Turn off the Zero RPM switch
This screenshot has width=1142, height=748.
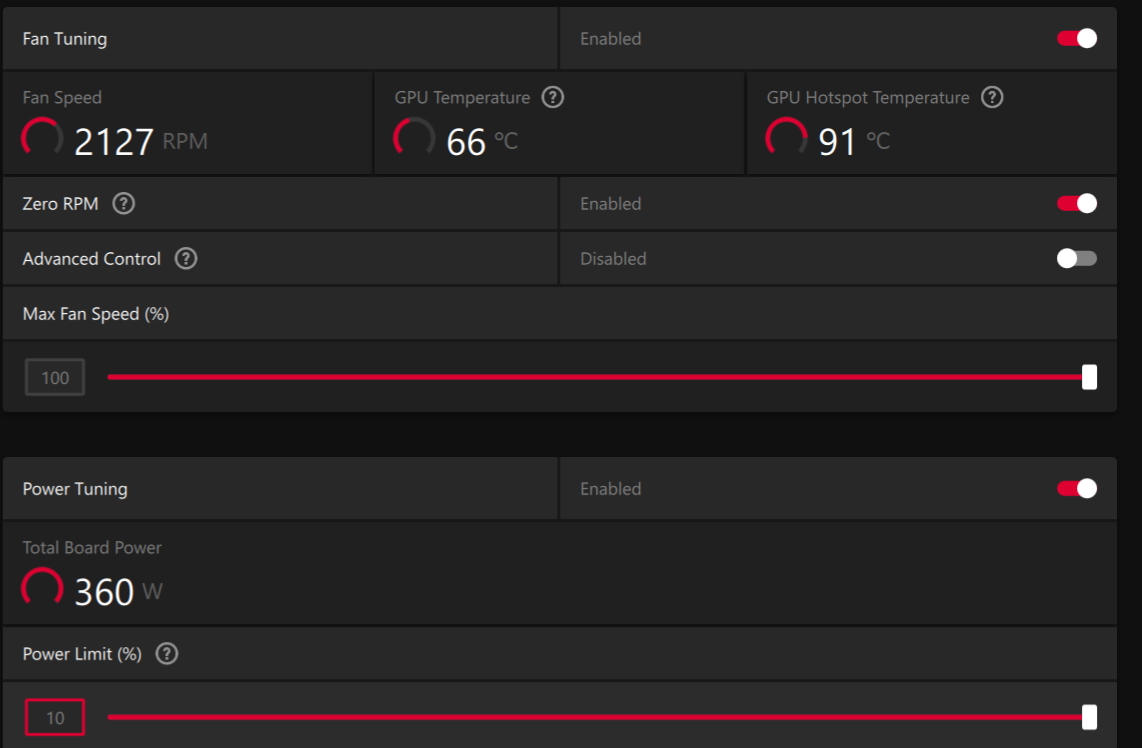1077,204
